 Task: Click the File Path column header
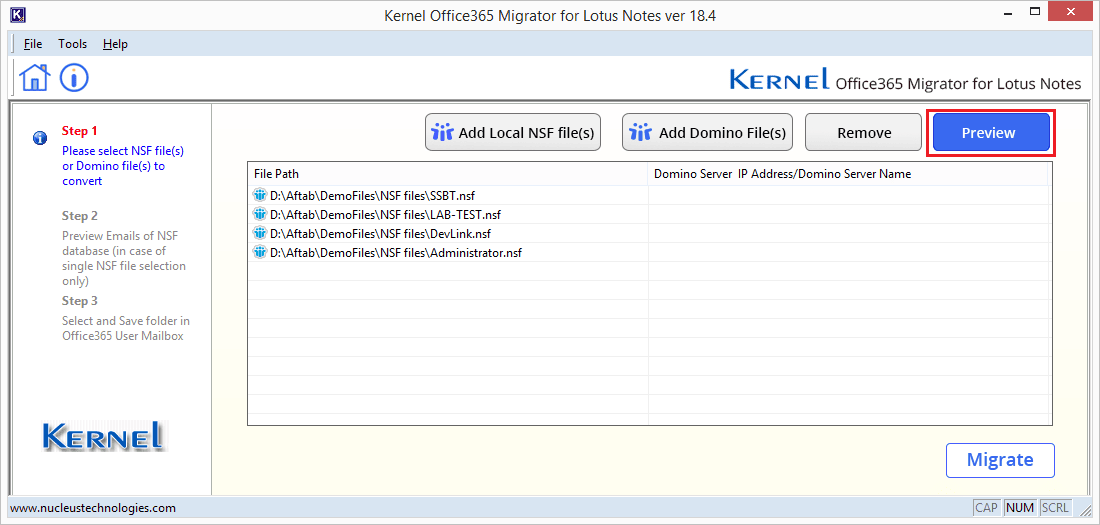pyautogui.click(x=448, y=174)
